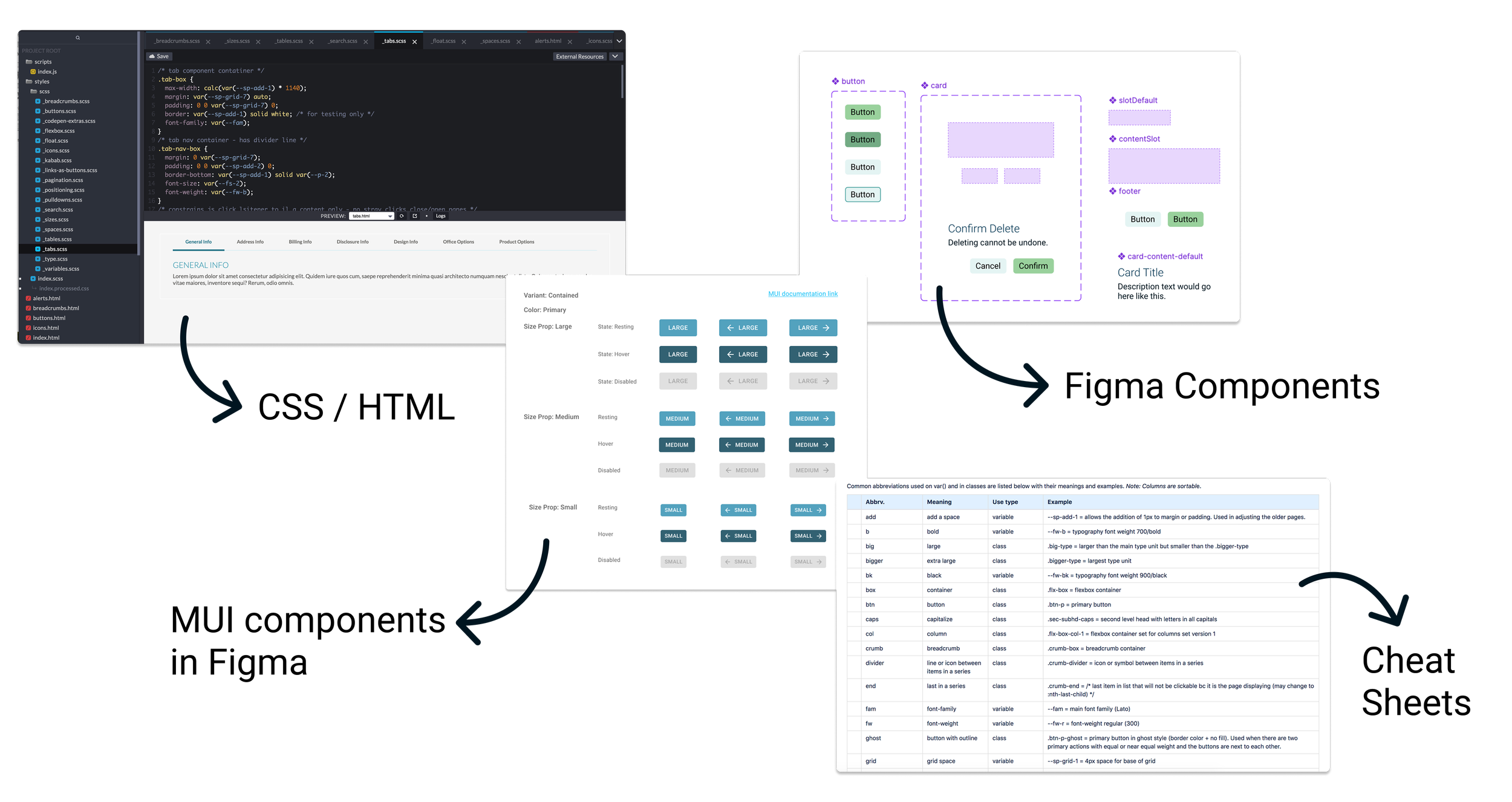Viewport: 1512px width, 802px height.
Task: Click the search magnifier icon in sidebar
Action: [x=77, y=37]
